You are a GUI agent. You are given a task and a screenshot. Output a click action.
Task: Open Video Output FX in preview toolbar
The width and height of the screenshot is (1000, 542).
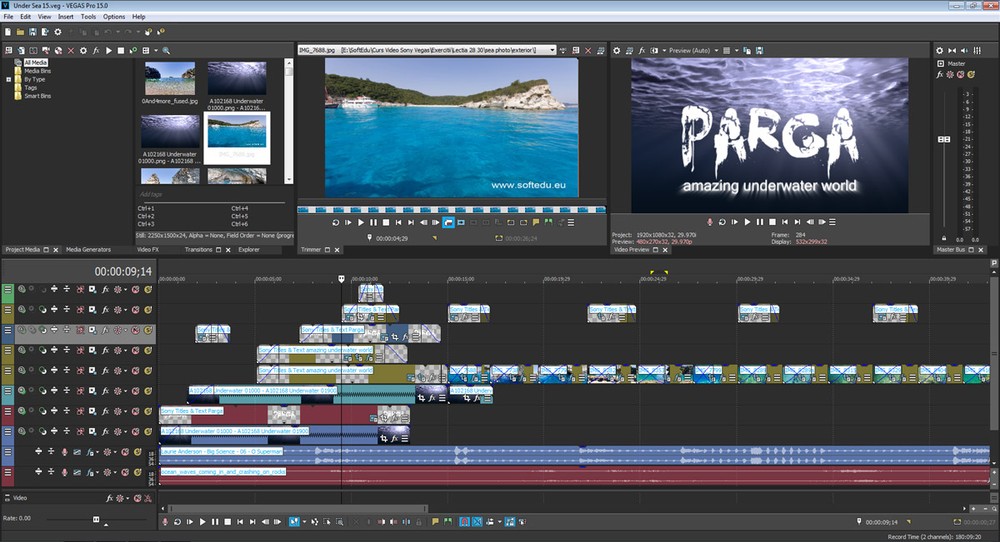point(642,50)
